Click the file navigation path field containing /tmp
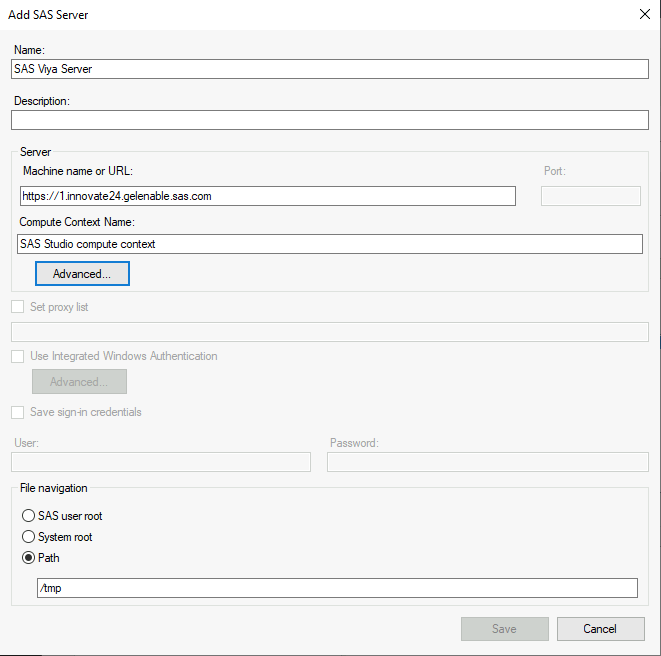661x656 pixels. (336, 588)
